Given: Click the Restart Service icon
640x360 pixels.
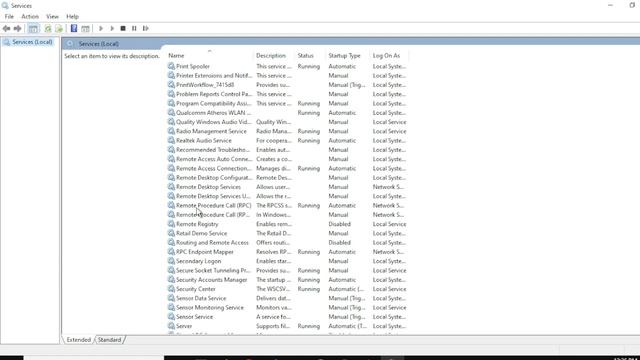Looking at the screenshot, I should [x=145, y=29].
